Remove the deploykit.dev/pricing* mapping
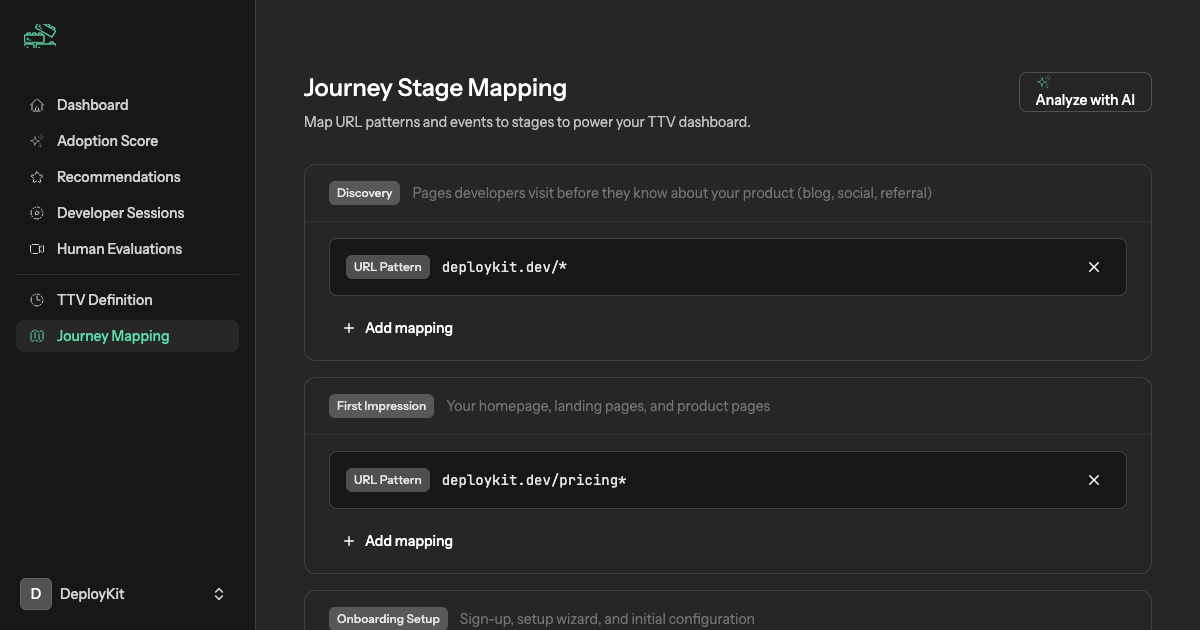Image resolution: width=1200 pixels, height=630 pixels. tap(1093, 480)
